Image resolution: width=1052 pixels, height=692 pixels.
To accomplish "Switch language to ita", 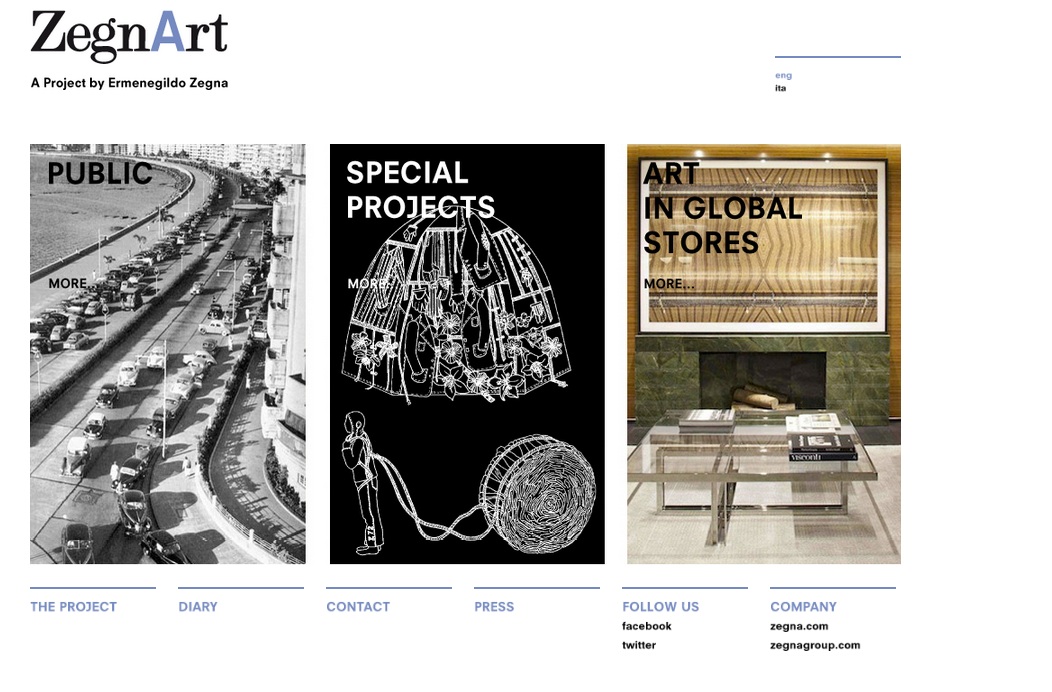I will click(780, 88).
